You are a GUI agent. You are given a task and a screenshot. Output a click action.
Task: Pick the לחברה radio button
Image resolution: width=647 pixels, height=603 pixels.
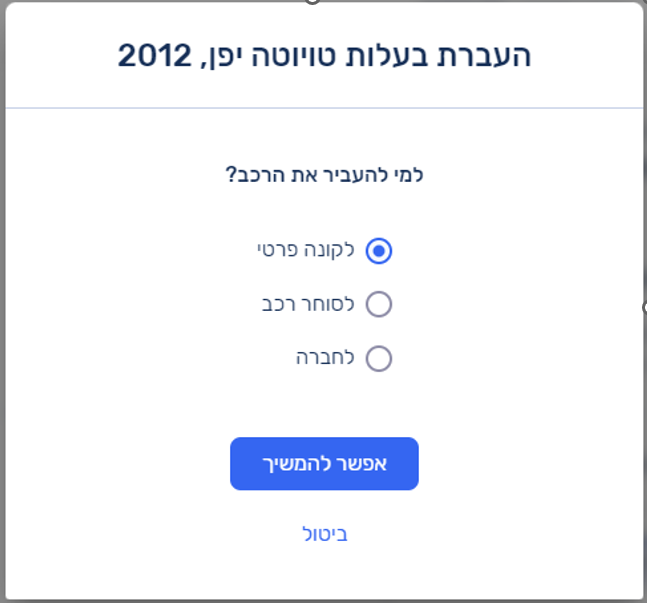pyautogui.click(x=379, y=358)
